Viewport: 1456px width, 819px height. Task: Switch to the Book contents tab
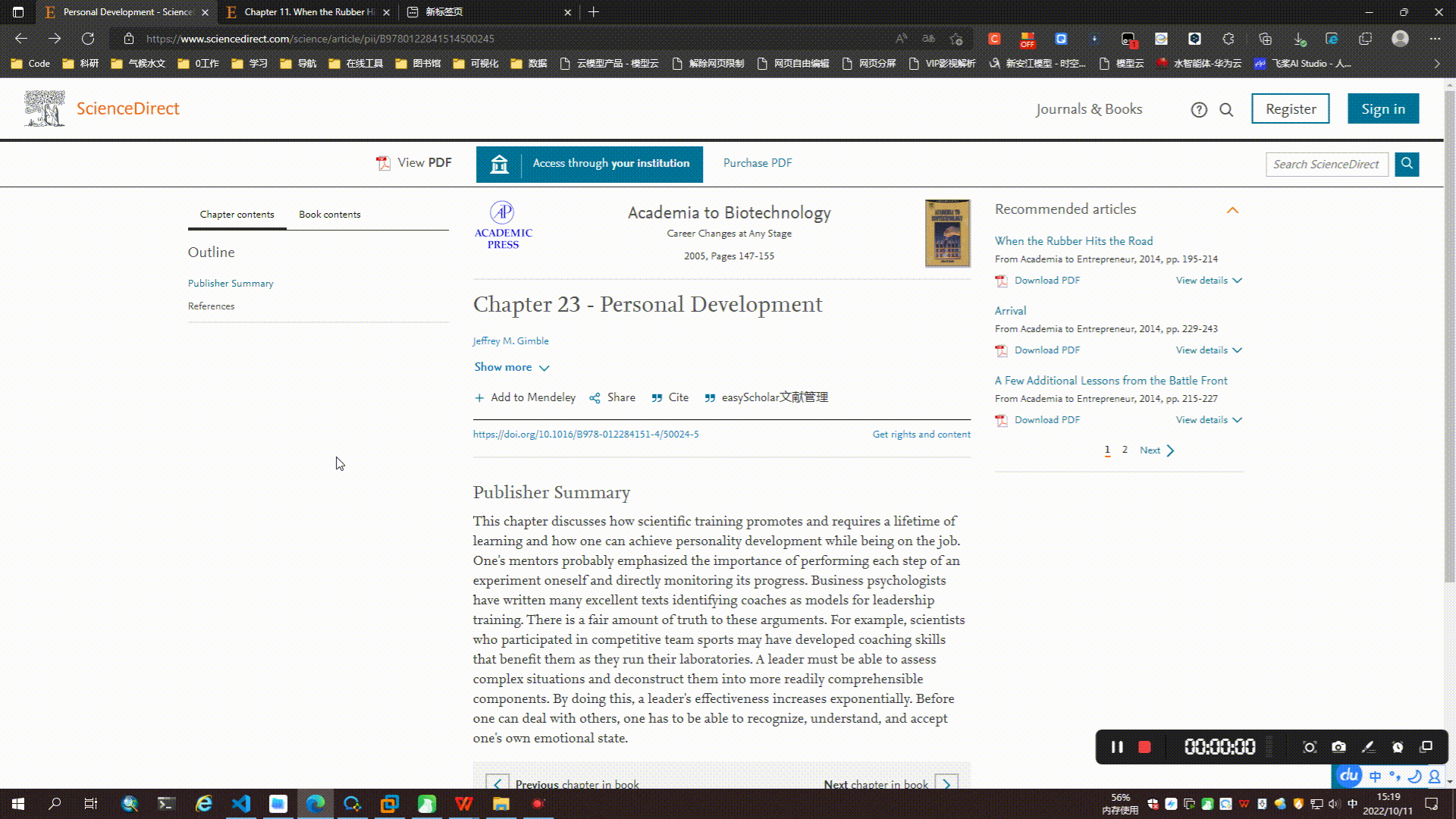(329, 215)
